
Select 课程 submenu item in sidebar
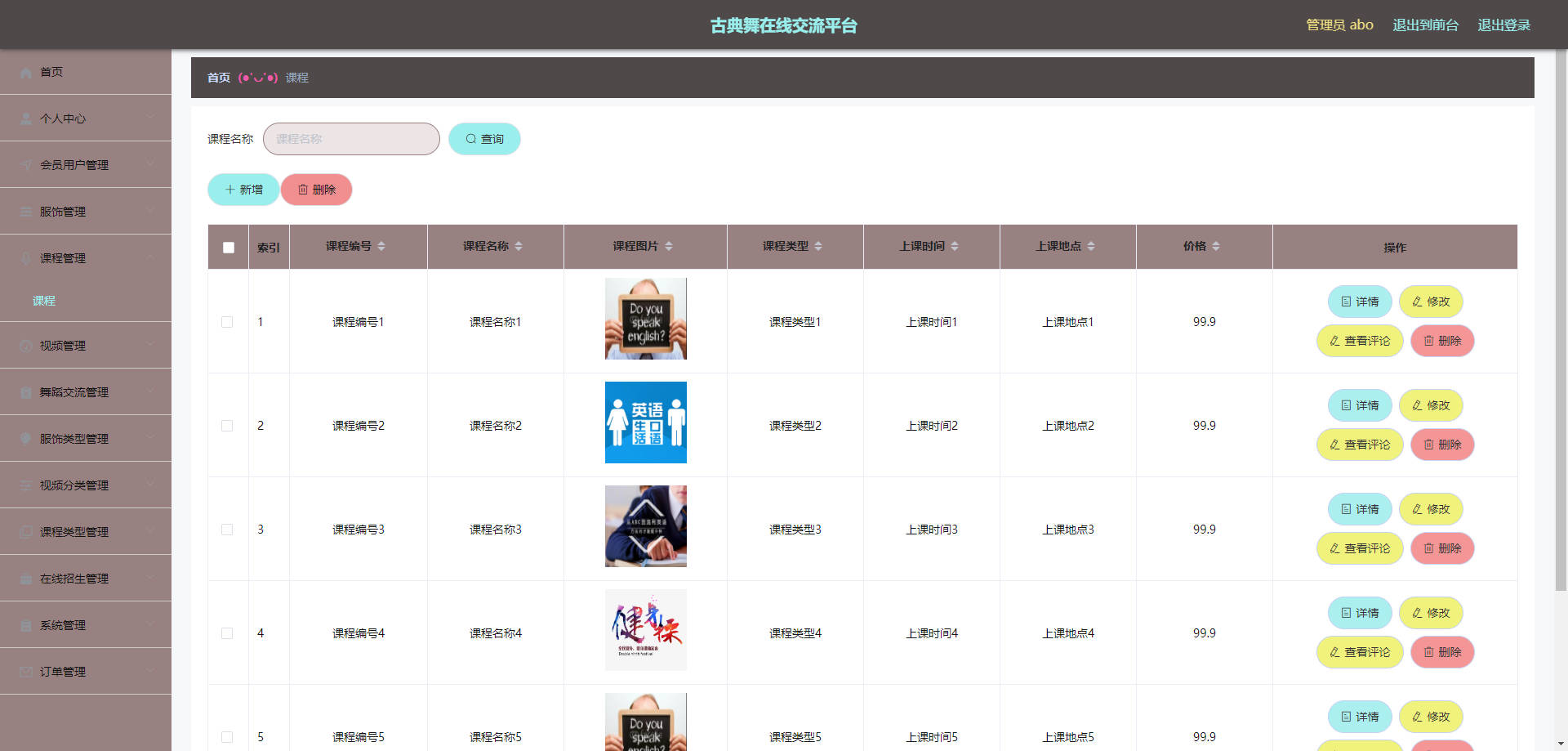(86, 301)
